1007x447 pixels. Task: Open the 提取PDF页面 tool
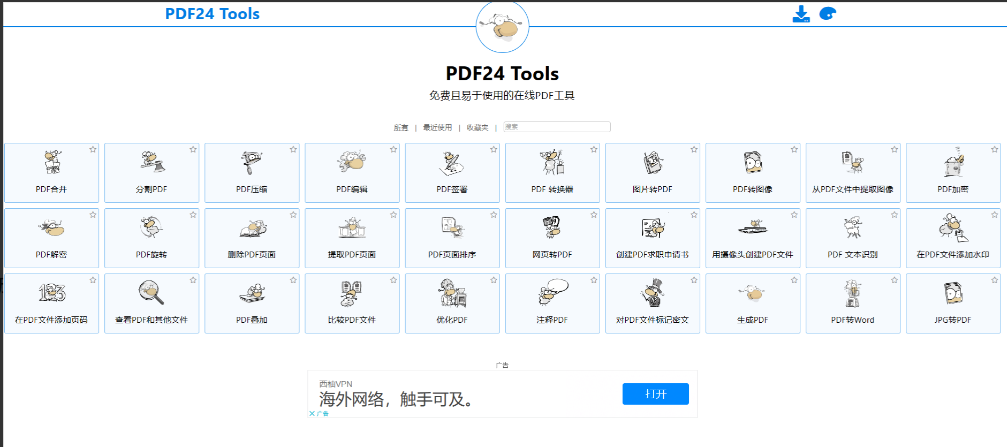pyautogui.click(x=352, y=238)
